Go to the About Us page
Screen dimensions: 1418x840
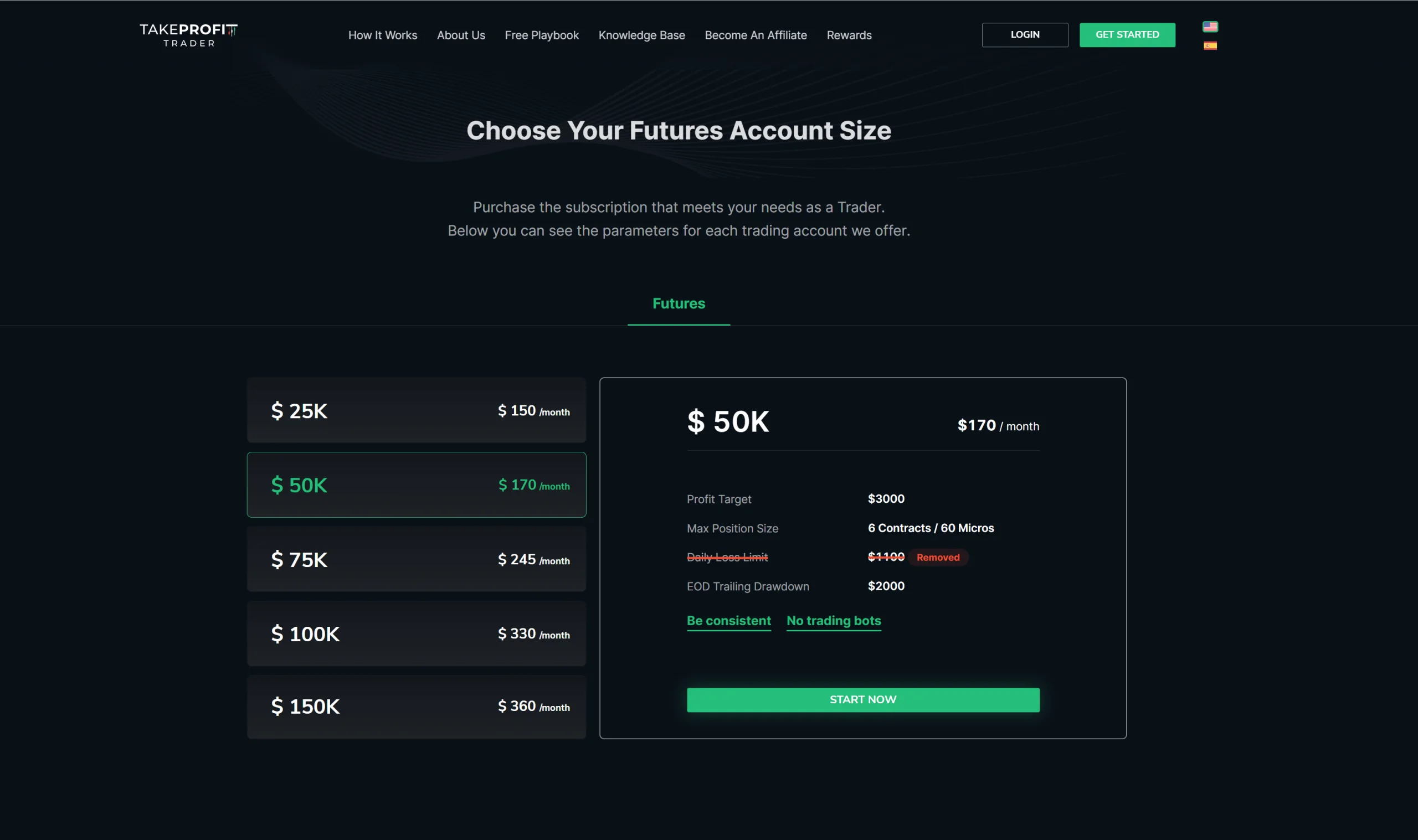461,35
